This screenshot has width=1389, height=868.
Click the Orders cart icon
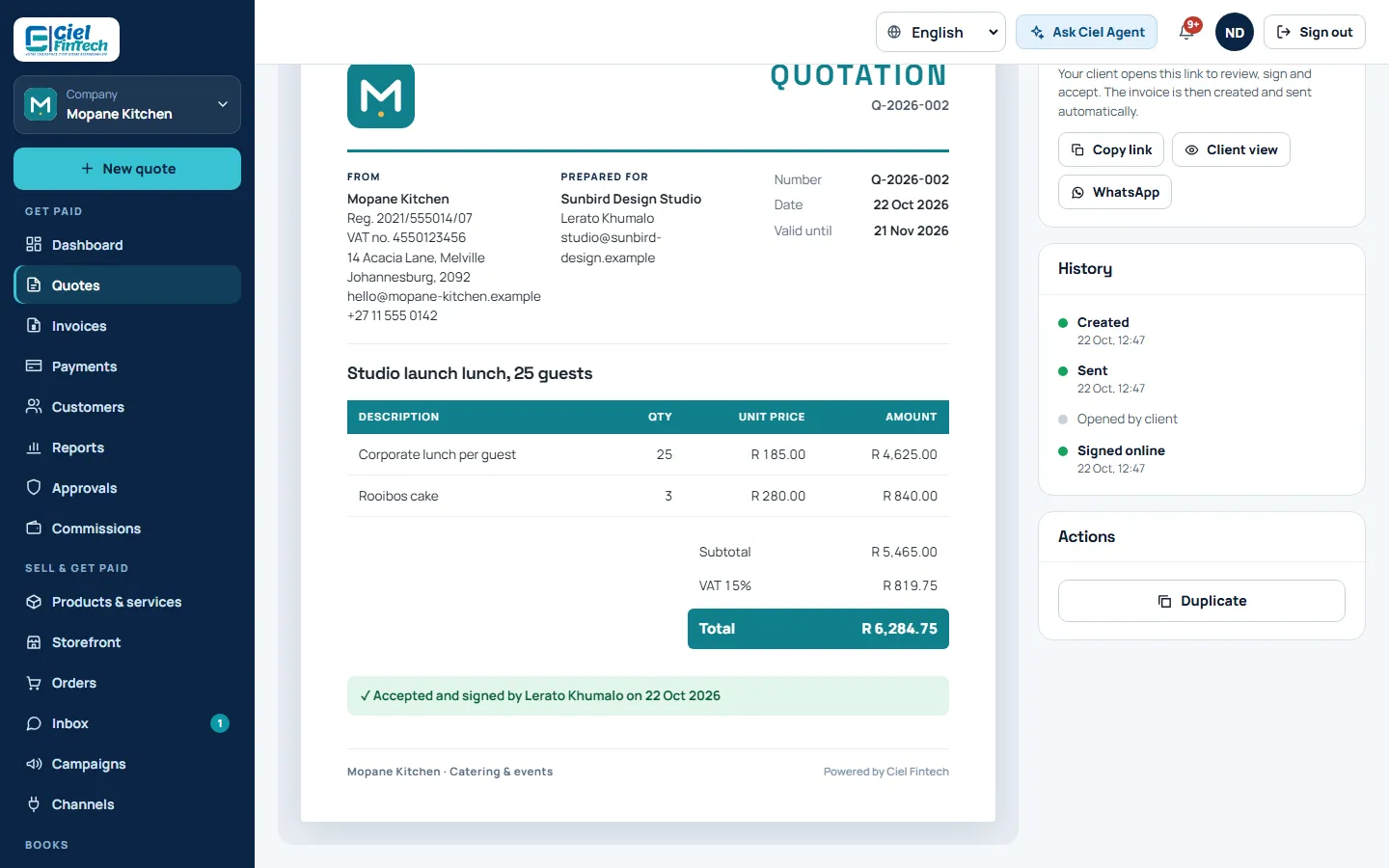click(34, 683)
